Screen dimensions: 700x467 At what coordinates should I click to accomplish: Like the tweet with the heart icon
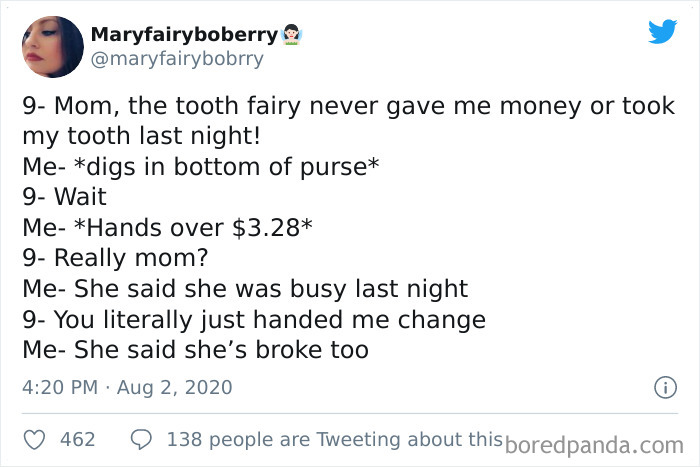34,439
